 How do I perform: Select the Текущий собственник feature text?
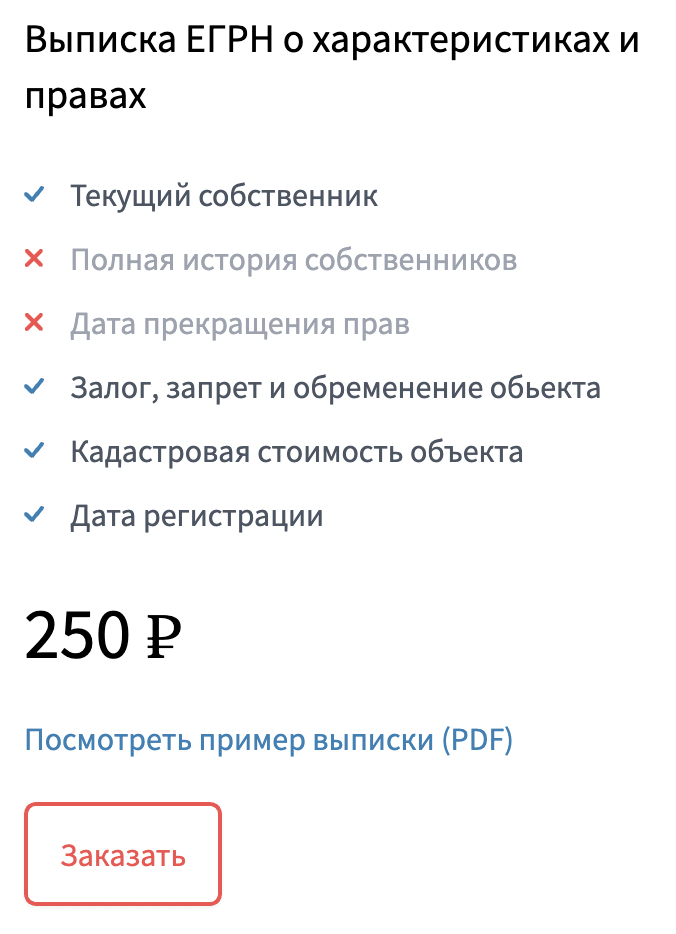tap(224, 195)
